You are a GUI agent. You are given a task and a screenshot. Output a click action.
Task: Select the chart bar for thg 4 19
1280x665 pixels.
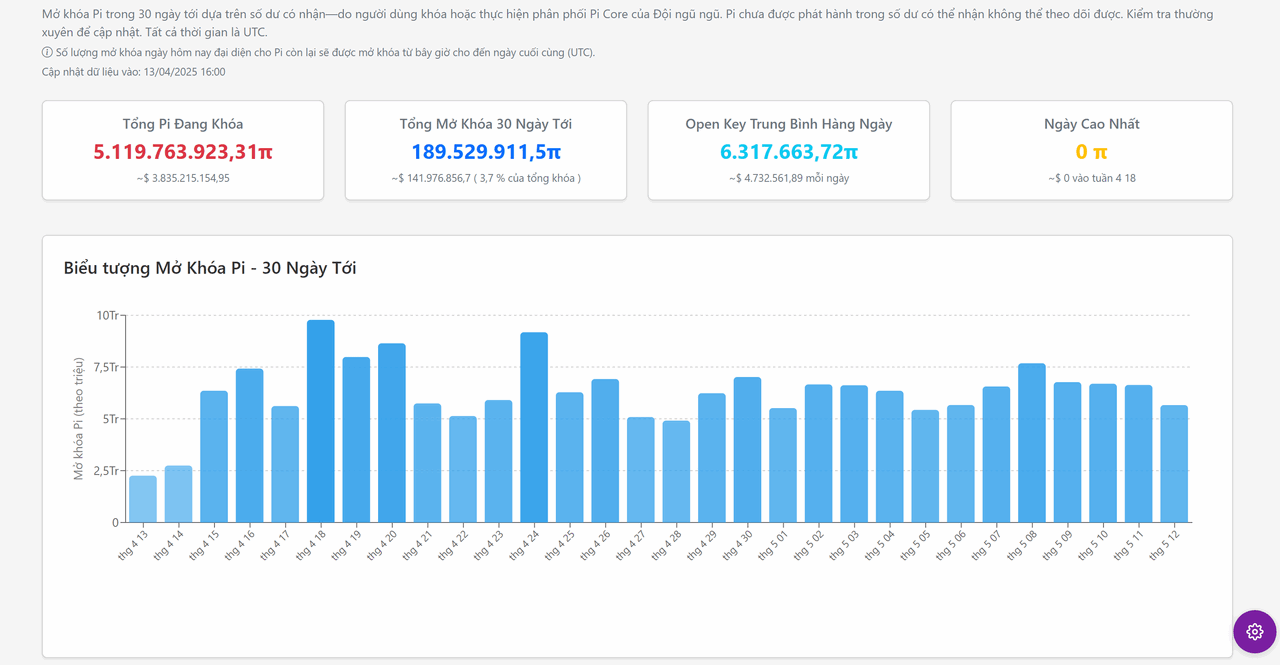point(356,440)
